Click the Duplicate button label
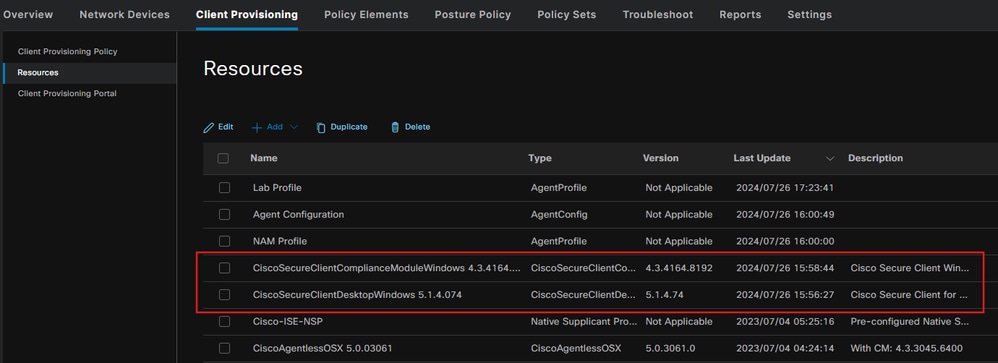The image size is (998, 363). pyautogui.click(x=349, y=127)
